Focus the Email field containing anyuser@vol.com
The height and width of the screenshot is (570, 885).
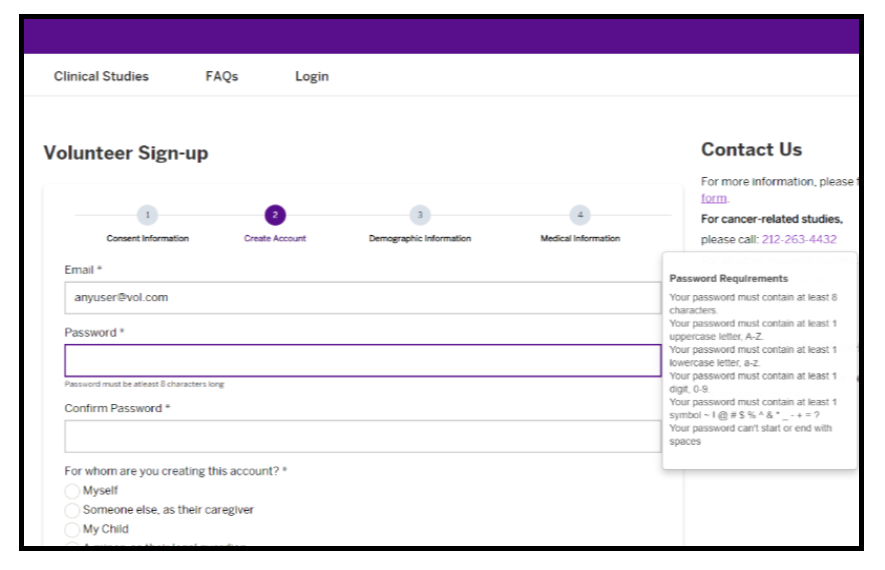[362, 298]
